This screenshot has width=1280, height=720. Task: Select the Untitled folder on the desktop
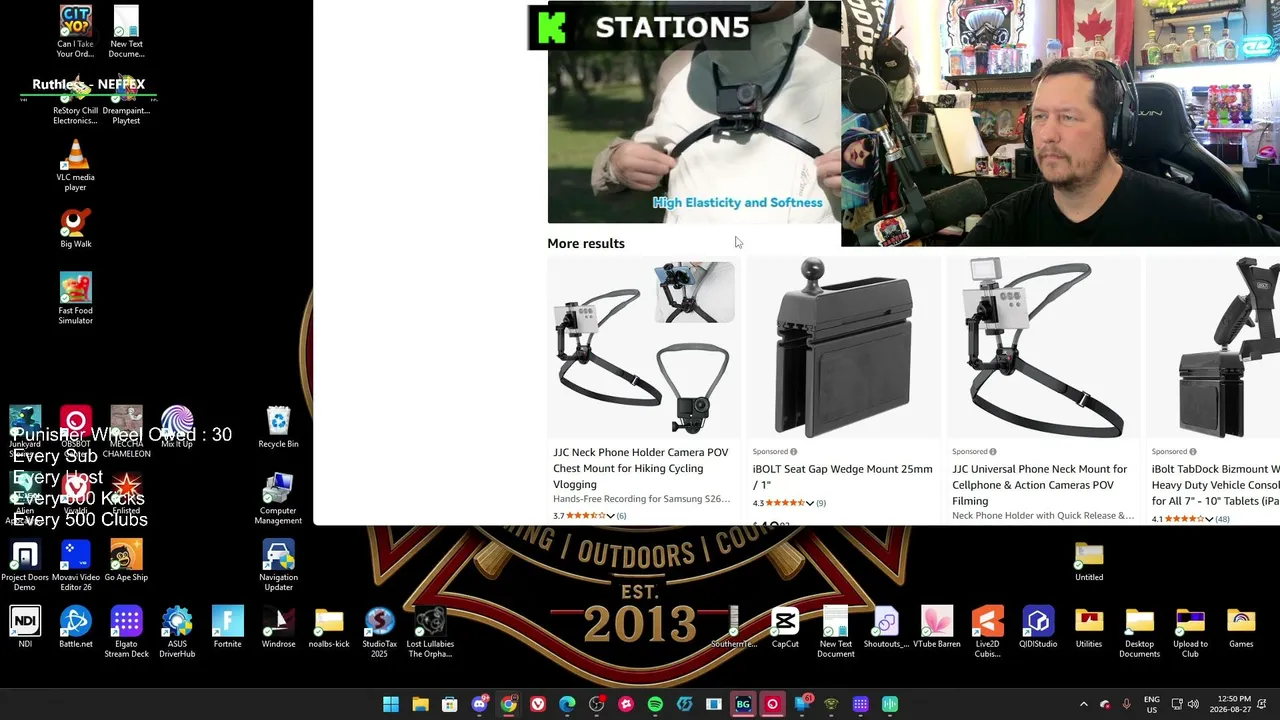click(1089, 560)
